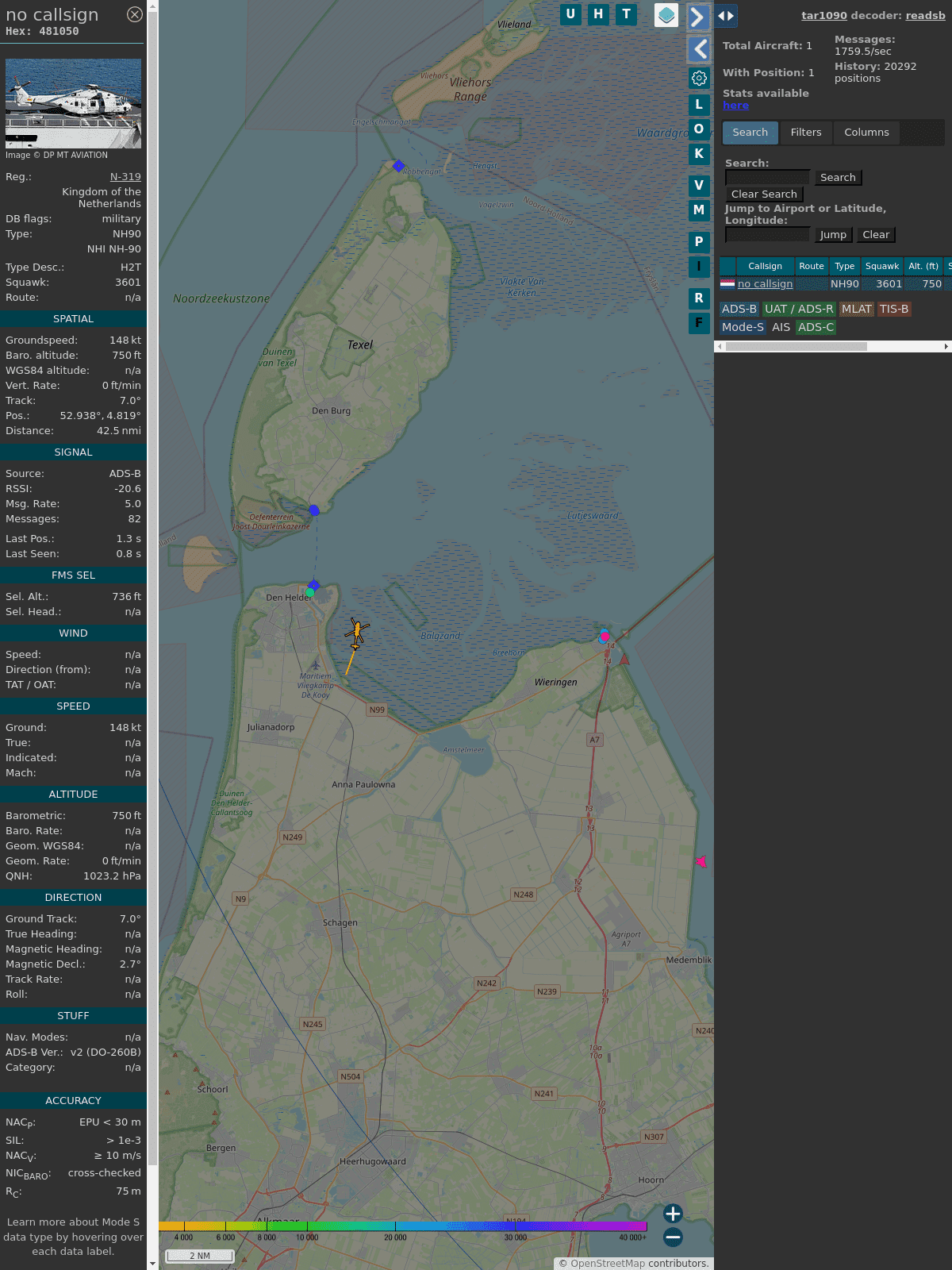Open the N-319 registration link
This screenshot has width=952, height=1270.
125,177
